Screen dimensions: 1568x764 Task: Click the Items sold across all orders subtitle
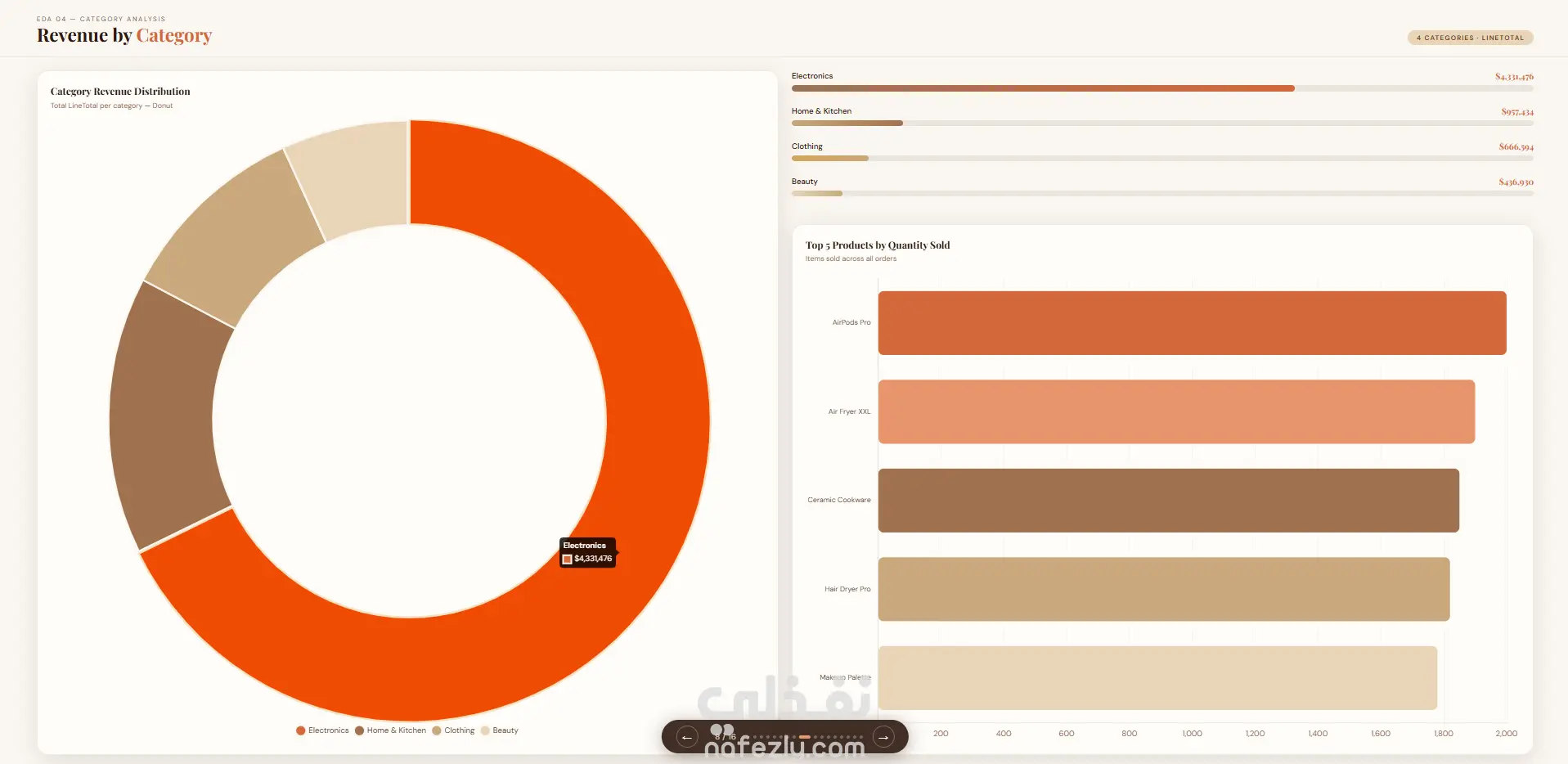(851, 258)
